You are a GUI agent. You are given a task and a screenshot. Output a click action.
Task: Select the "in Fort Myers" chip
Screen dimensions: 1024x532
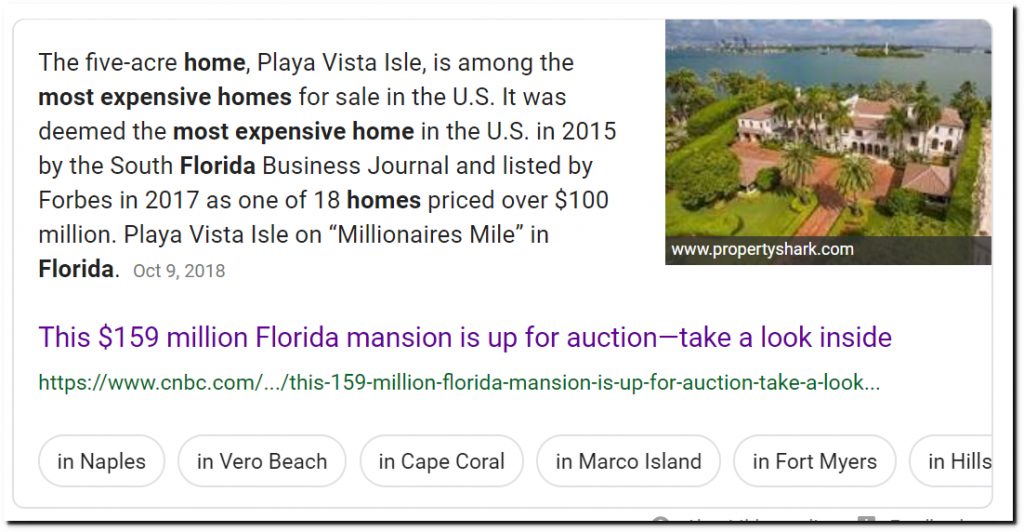click(x=814, y=461)
